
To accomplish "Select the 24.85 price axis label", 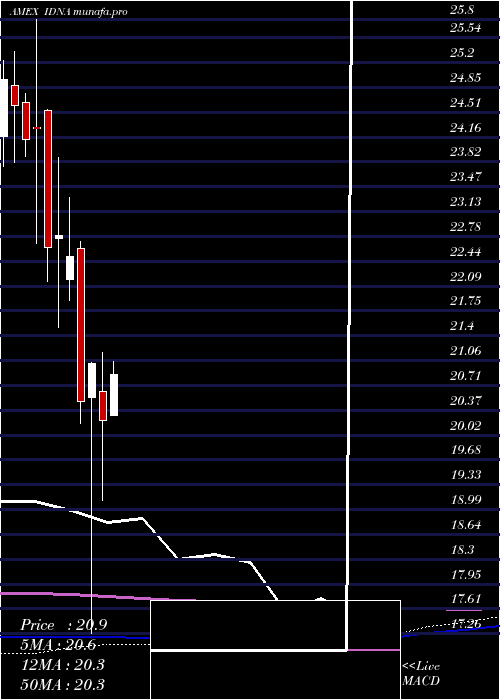I will click(x=466, y=78).
